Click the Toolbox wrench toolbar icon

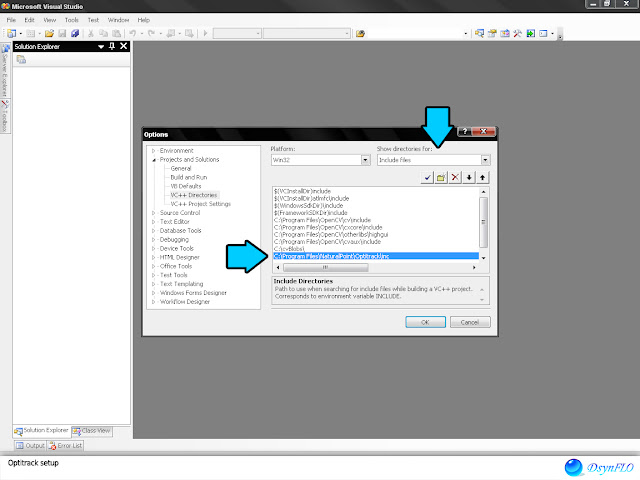[x=518, y=33]
